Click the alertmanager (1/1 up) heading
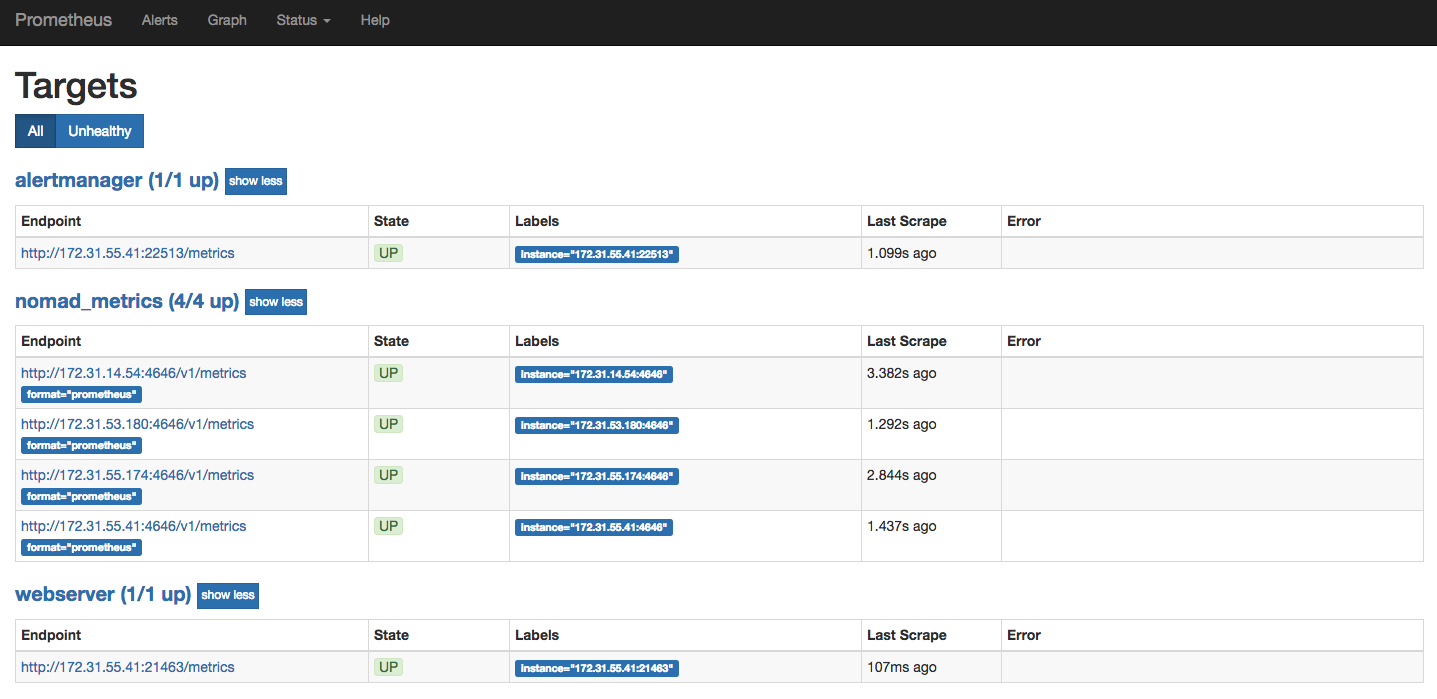Screen dimensions: 1437x699 click(x=116, y=181)
